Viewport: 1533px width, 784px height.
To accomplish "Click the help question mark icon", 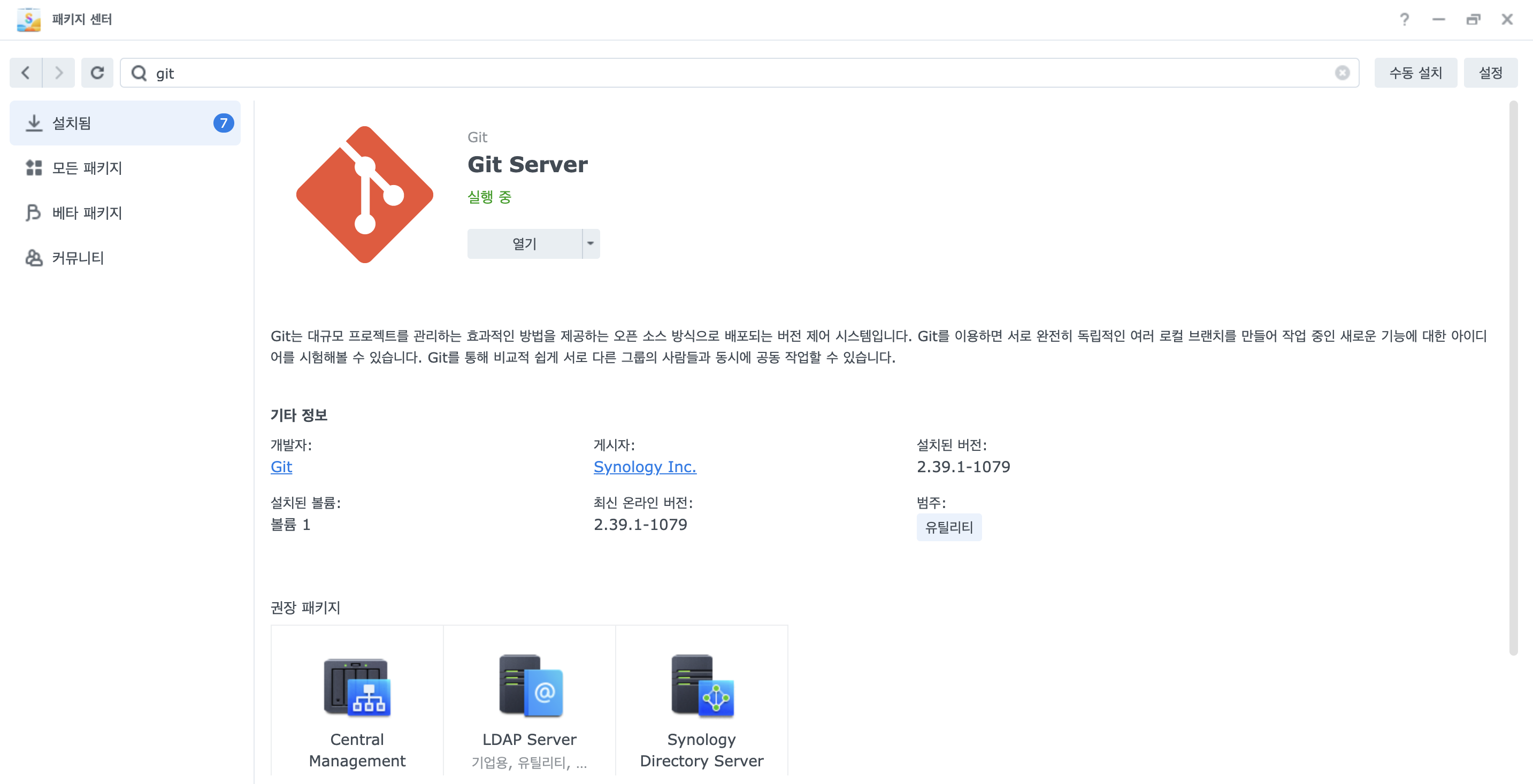I will 1405,20.
